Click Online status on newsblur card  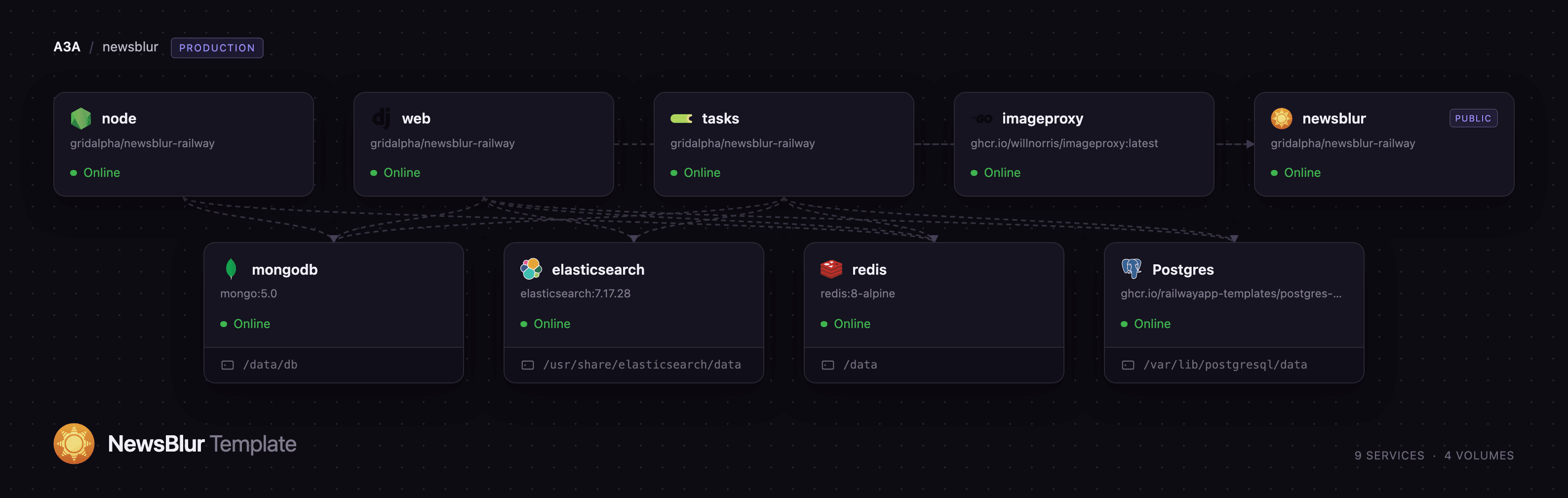pos(1295,173)
